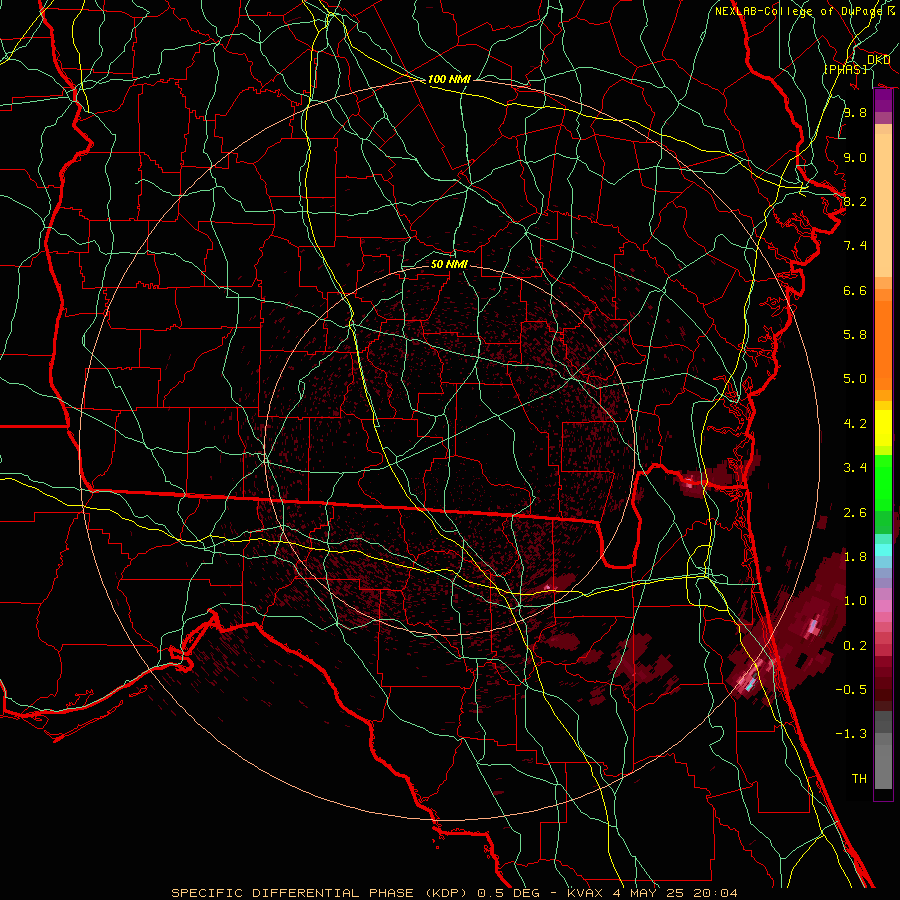Click the 1.0 value on the color scale
The height and width of the screenshot is (900, 900).
coord(855,601)
